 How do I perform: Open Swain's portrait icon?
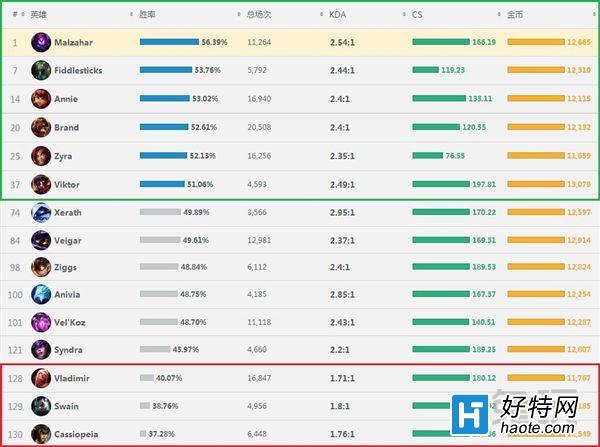[x=41, y=406]
